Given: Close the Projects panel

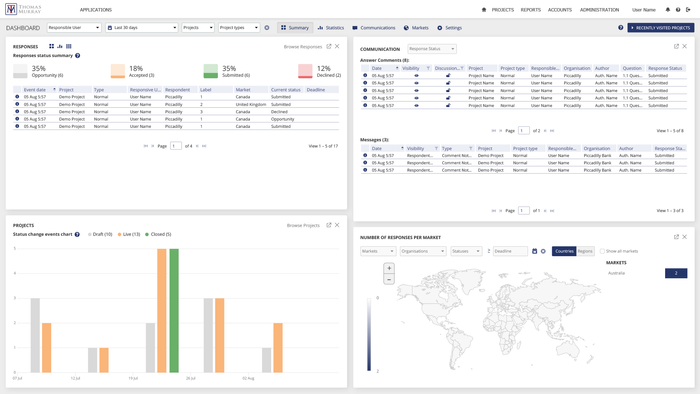Looking at the screenshot, I should [337, 225].
